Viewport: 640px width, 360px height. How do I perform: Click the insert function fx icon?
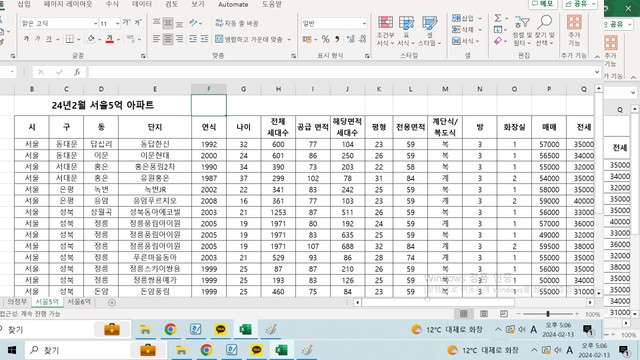point(77,72)
